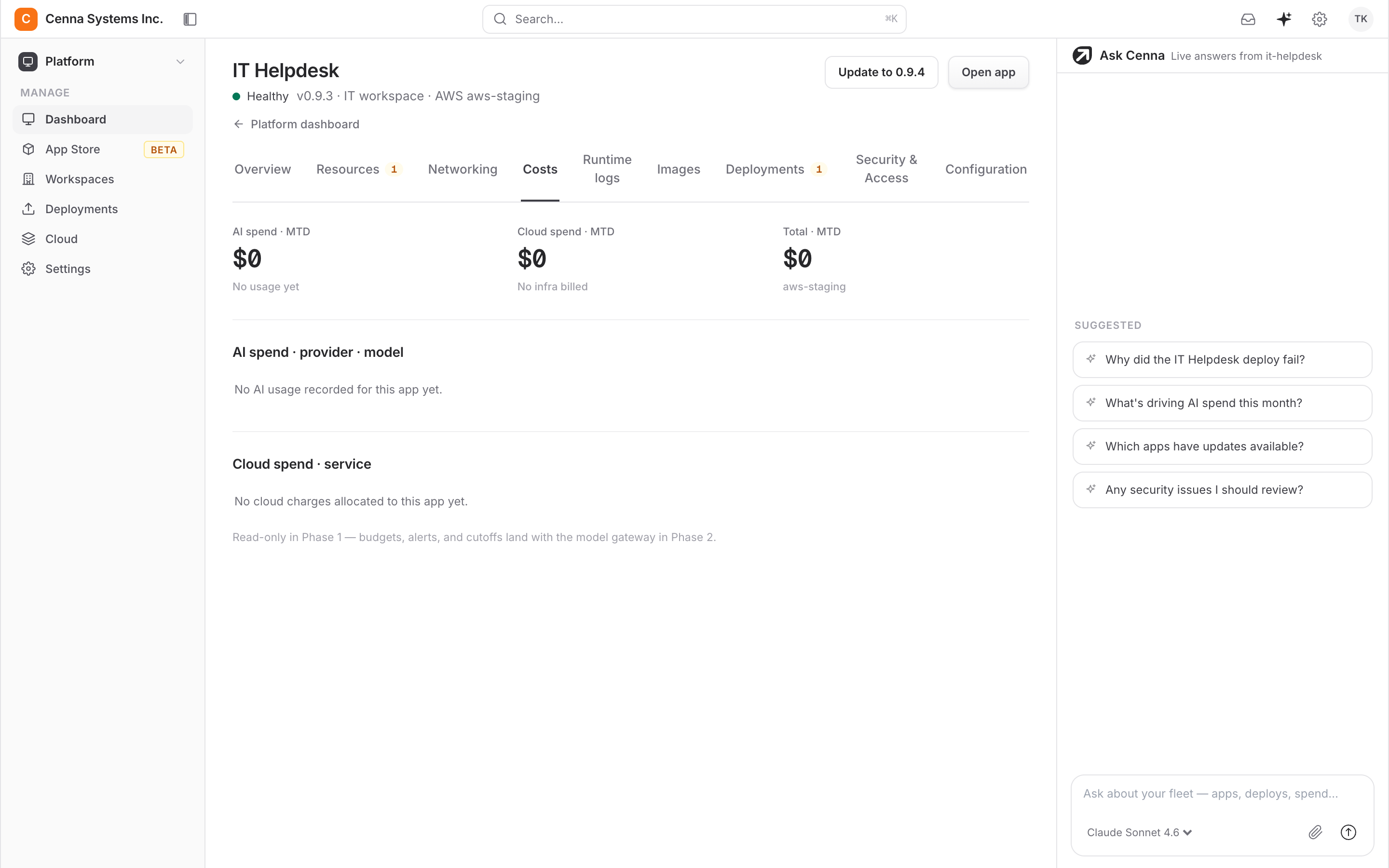1389x868 pixels.
Task: Click the Healthy status indicator
Action: 261,96
